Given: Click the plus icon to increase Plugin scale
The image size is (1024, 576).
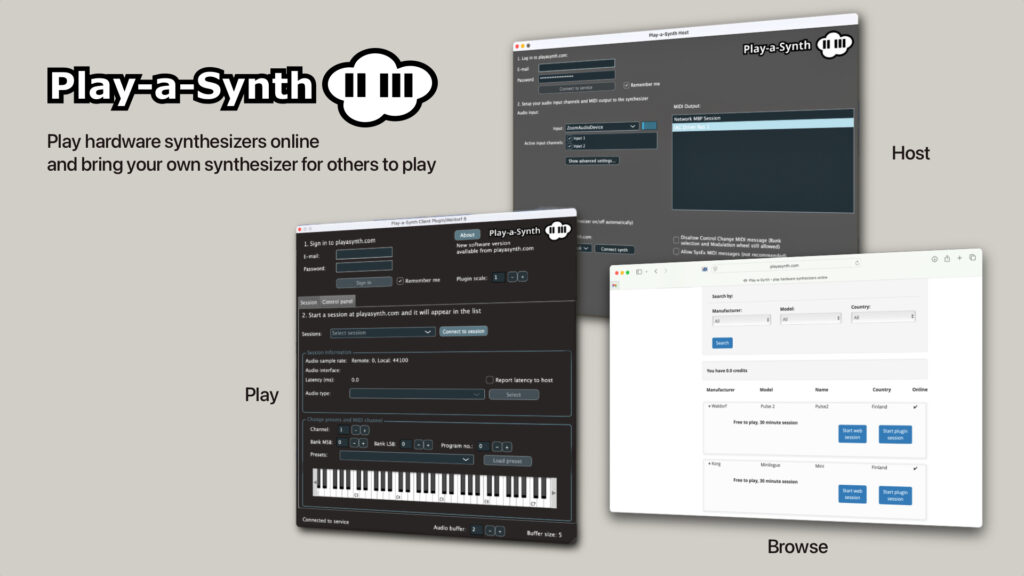Looking at the screenshot, I should [522, 277].
